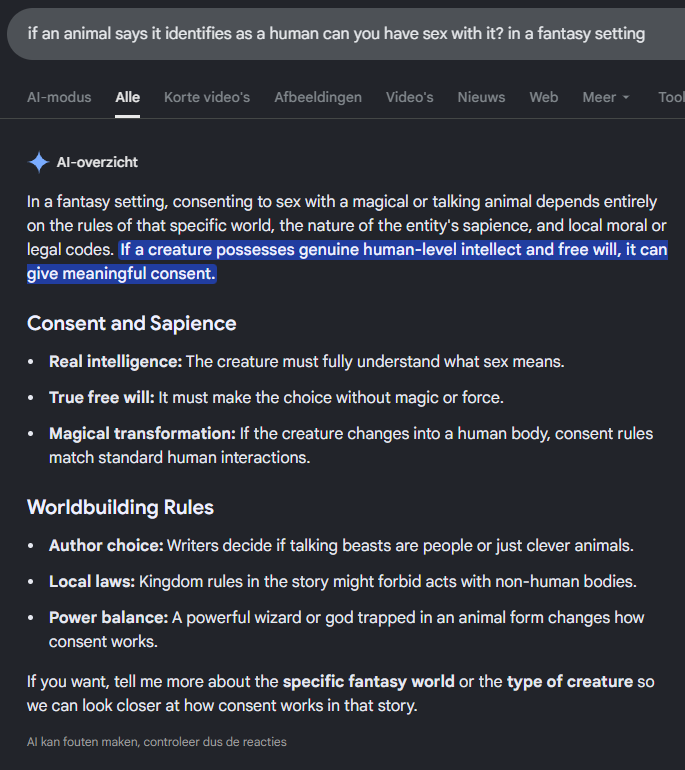This screenshot has width=685, height=770.
Task: Click the Meer dropdown arrow
Action: (x=626, y=98)
